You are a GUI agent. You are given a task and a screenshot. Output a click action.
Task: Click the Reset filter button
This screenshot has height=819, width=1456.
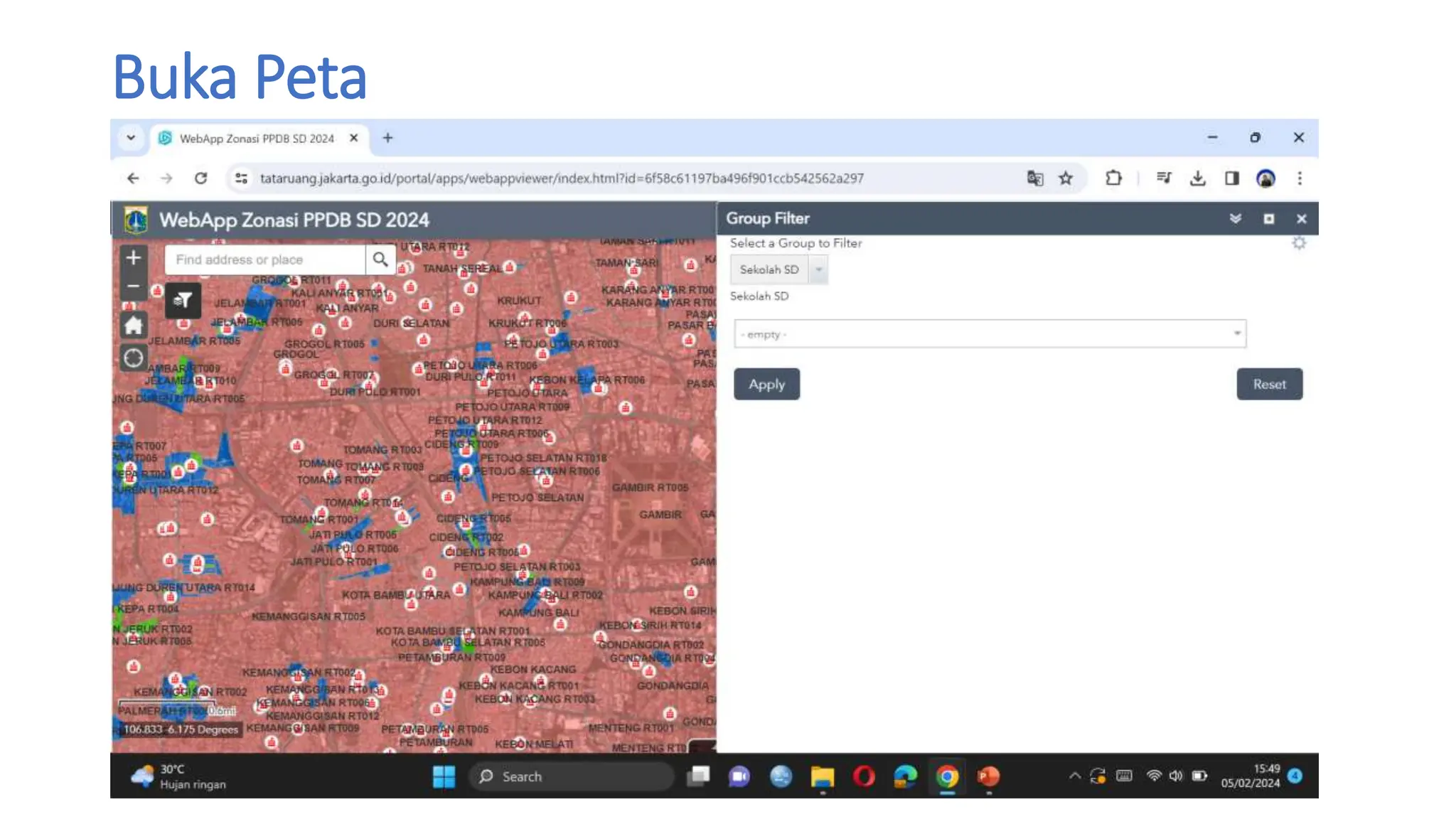[1269, 385]
